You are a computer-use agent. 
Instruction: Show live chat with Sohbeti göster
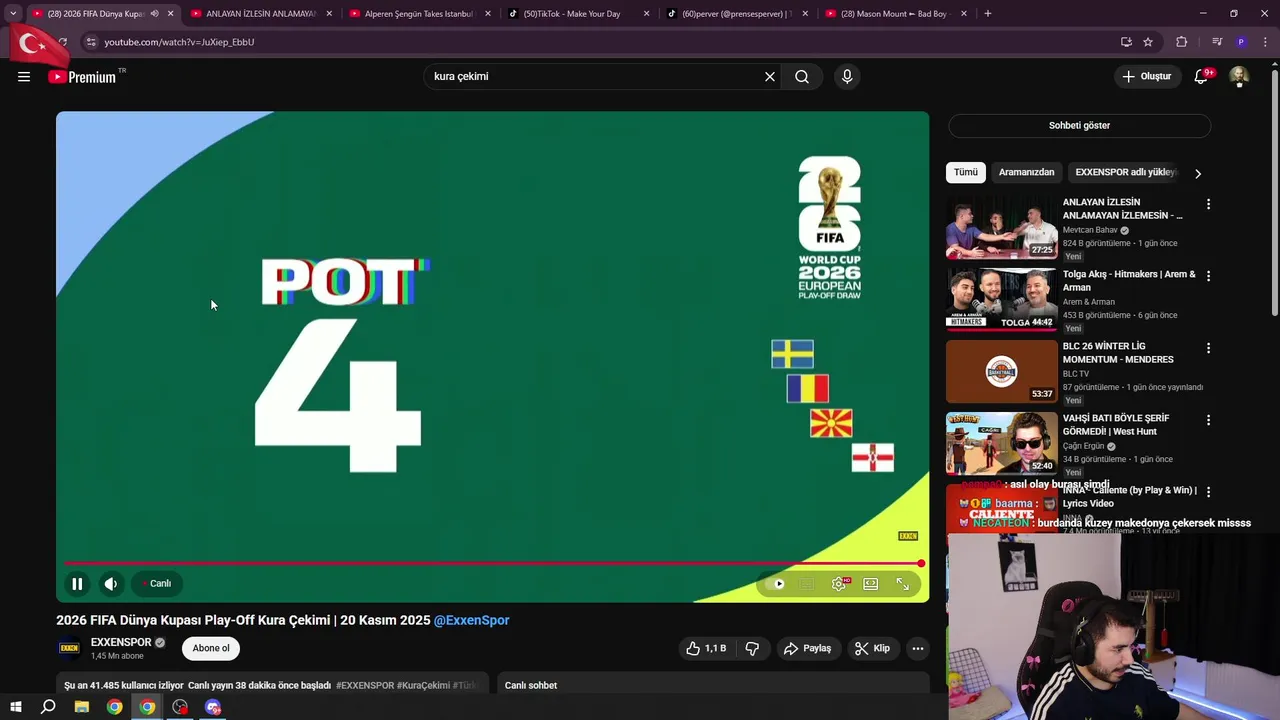coord(1079,125)
